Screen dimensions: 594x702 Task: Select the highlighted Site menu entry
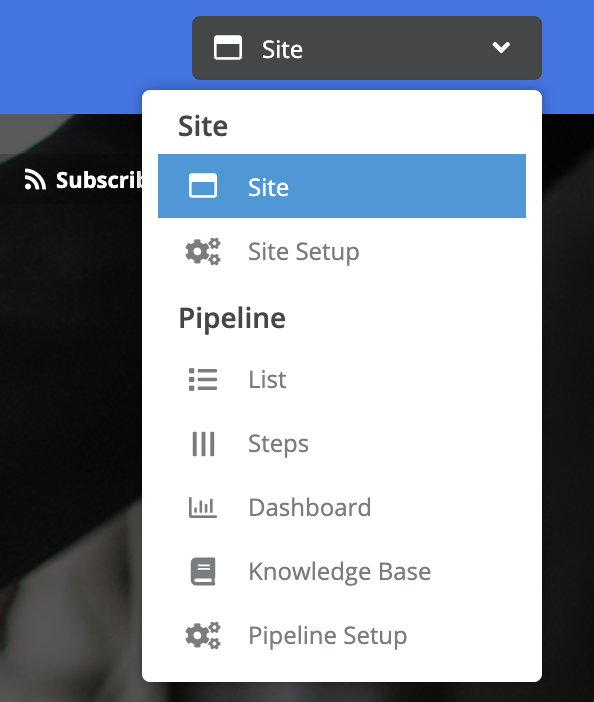342,186
